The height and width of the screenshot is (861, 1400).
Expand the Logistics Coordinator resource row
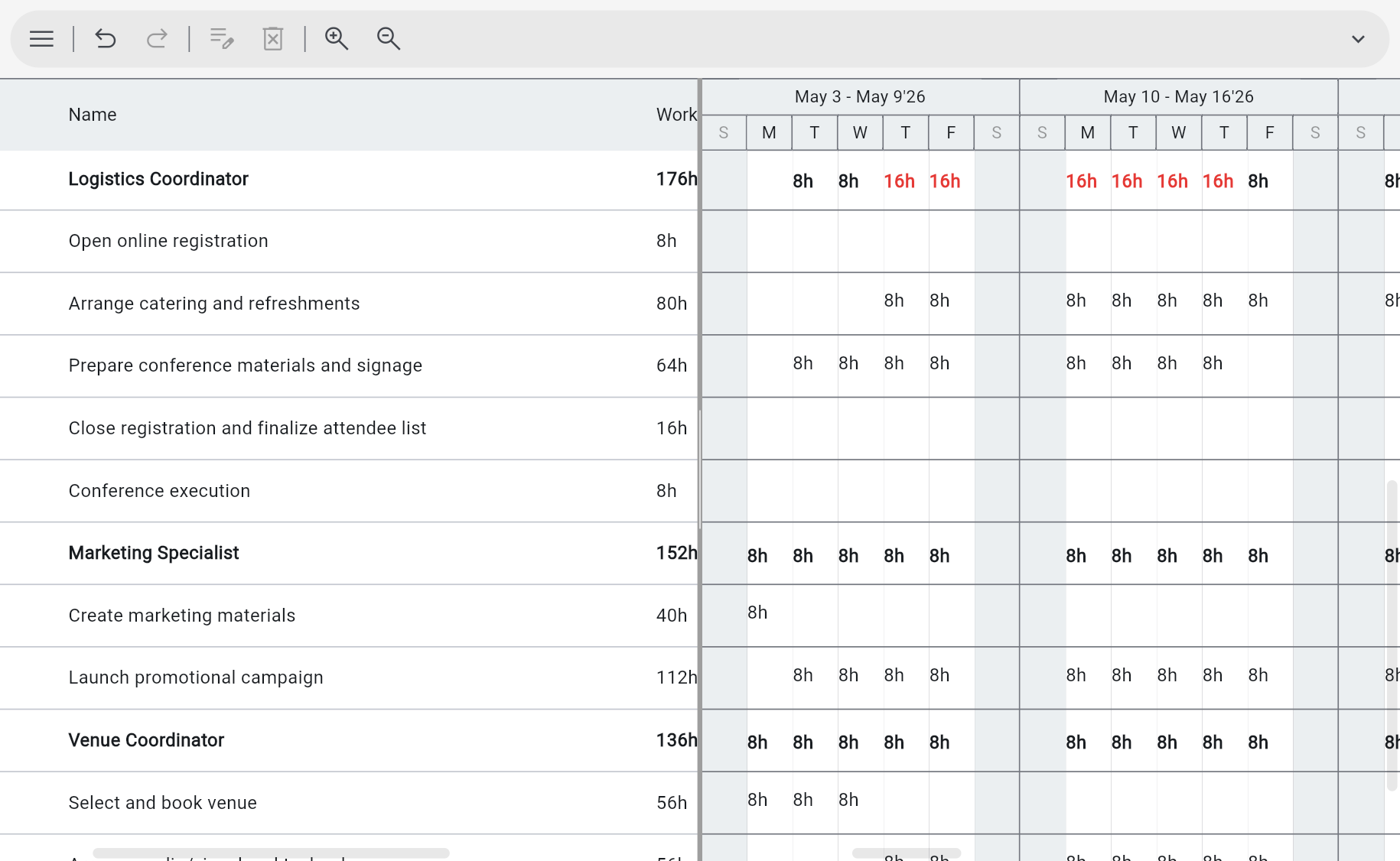tap(158, 179)
